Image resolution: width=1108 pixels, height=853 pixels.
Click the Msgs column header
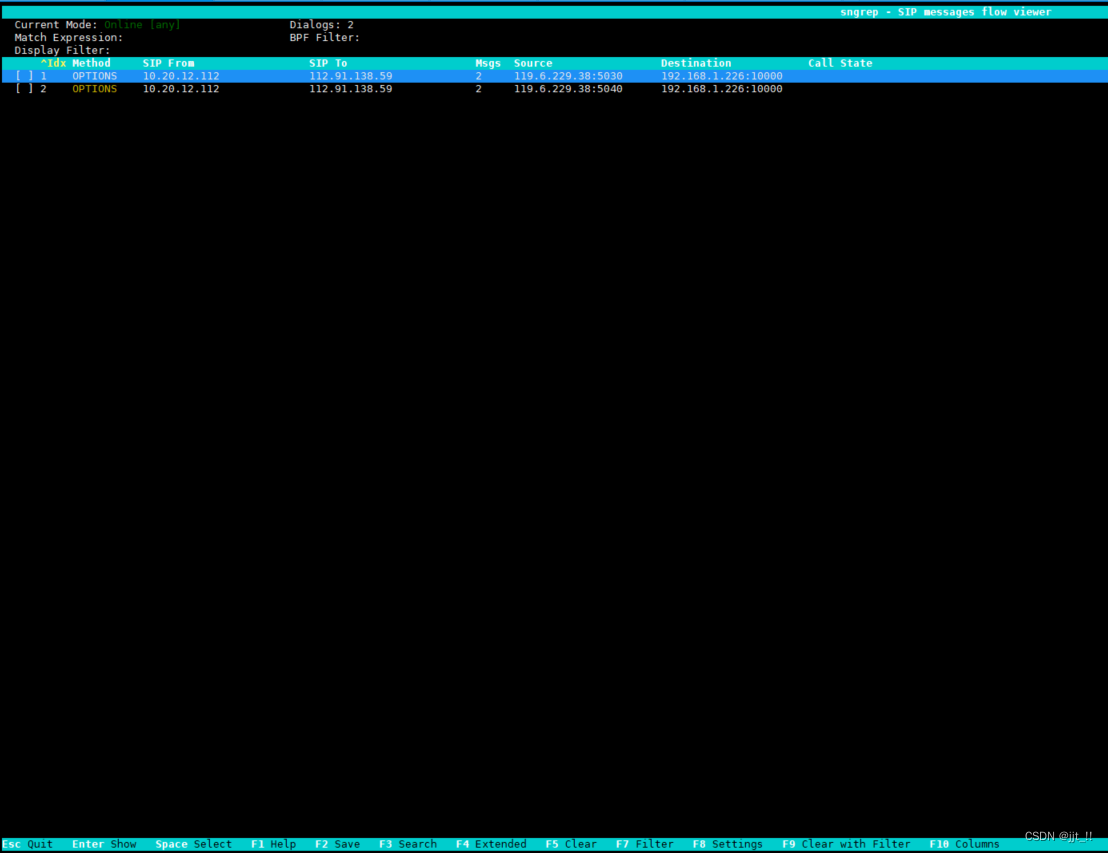point(488,63)
